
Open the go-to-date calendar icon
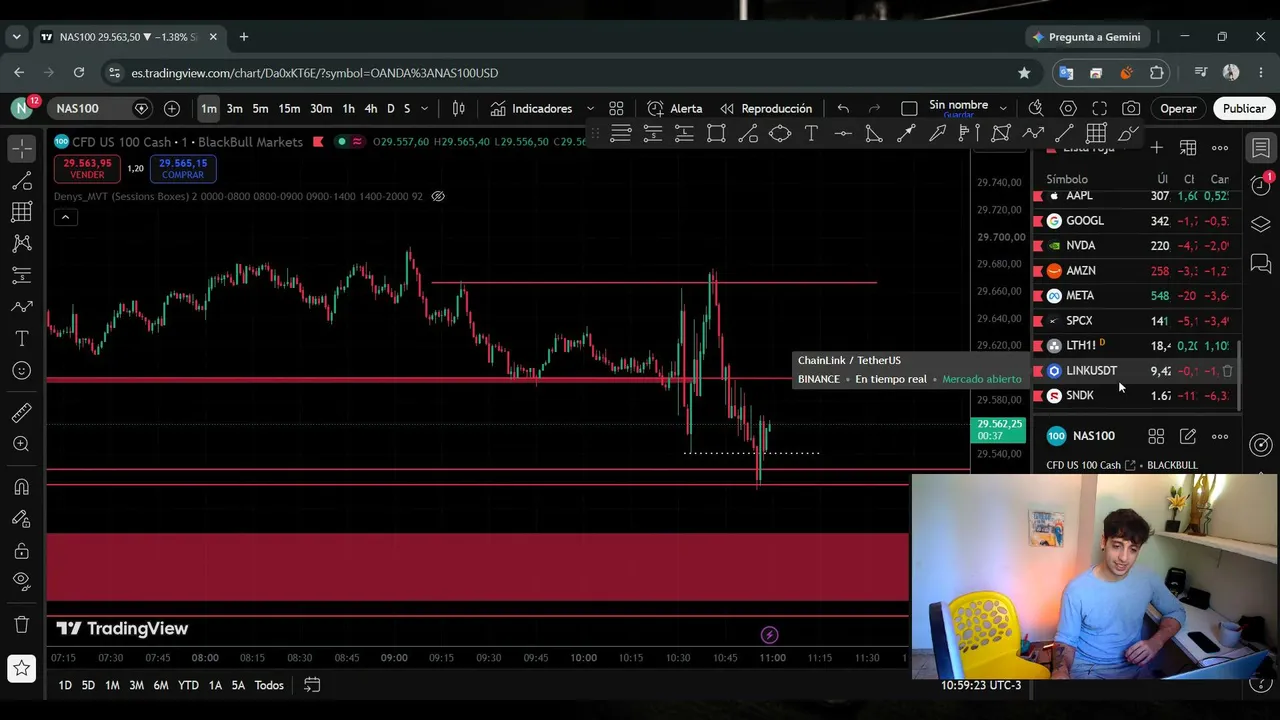point(312,685)
